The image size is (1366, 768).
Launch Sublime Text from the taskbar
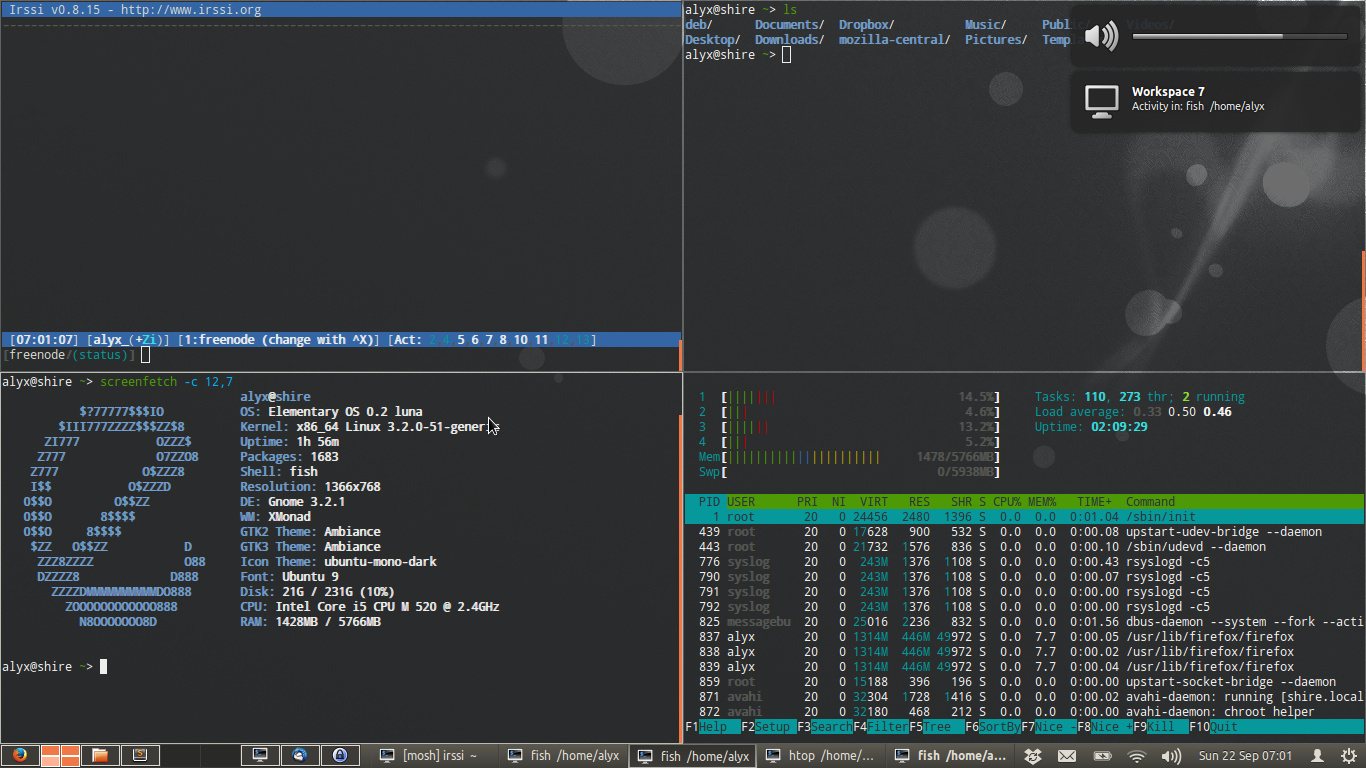pos(140,755)
